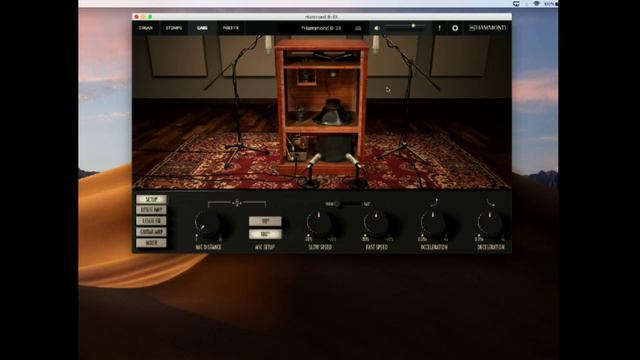Click the deceleration curve icon
Screen dimensions: 640x360
pyautogui.click(x=491, y=202)
